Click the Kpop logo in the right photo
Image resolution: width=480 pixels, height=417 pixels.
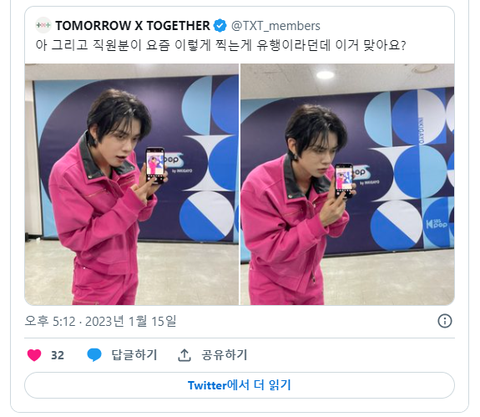(437, 223)
